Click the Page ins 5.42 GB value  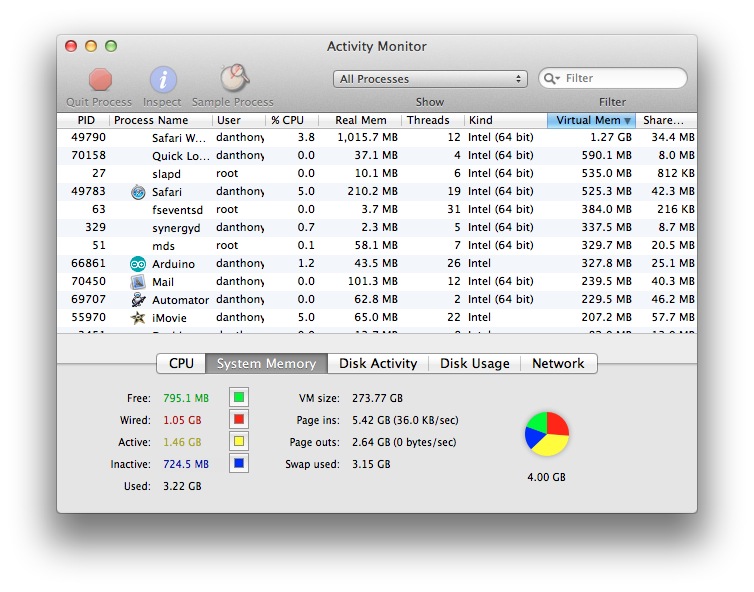pos(405,420)
